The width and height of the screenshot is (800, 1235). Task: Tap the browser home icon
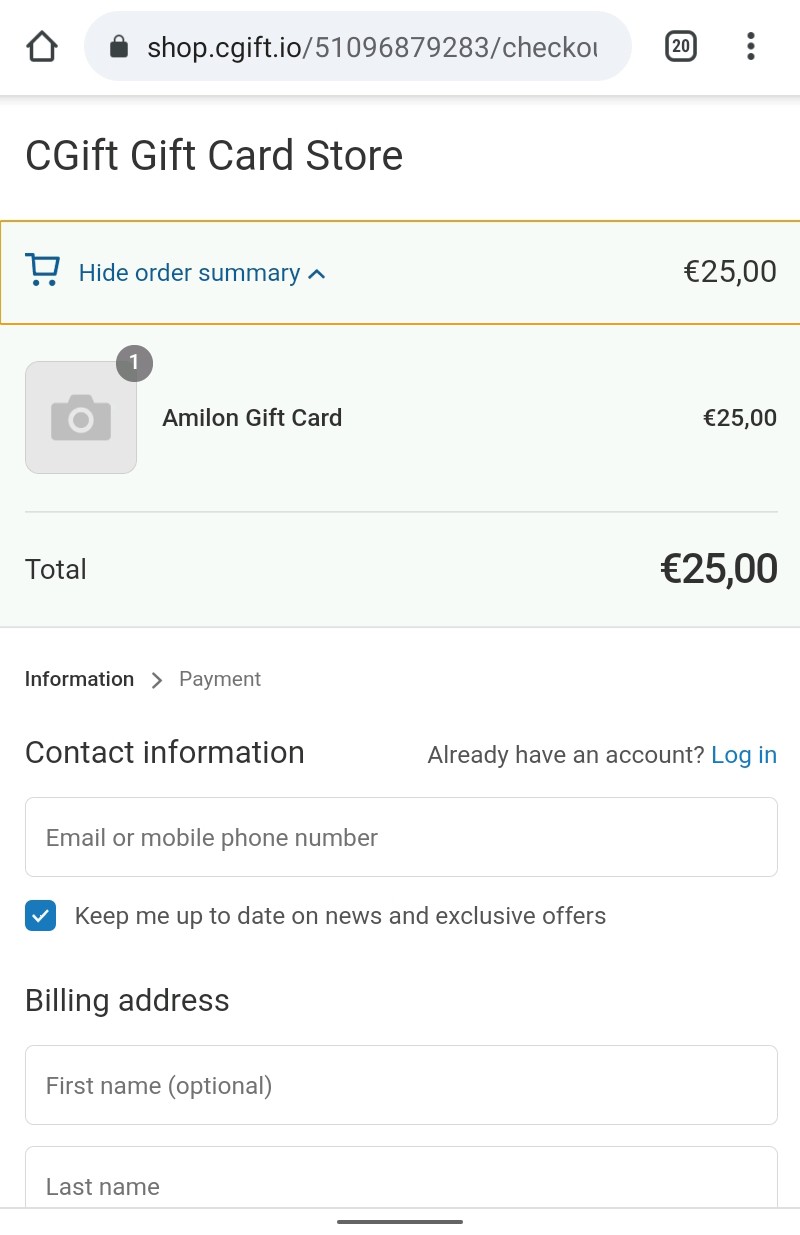(x=42, y=46)
